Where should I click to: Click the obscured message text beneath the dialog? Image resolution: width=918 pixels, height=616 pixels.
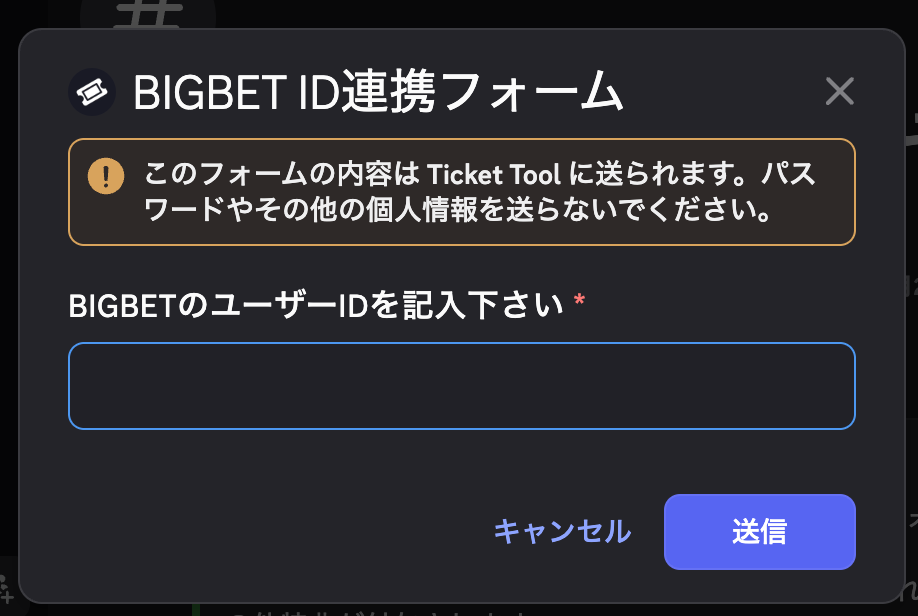381,612
